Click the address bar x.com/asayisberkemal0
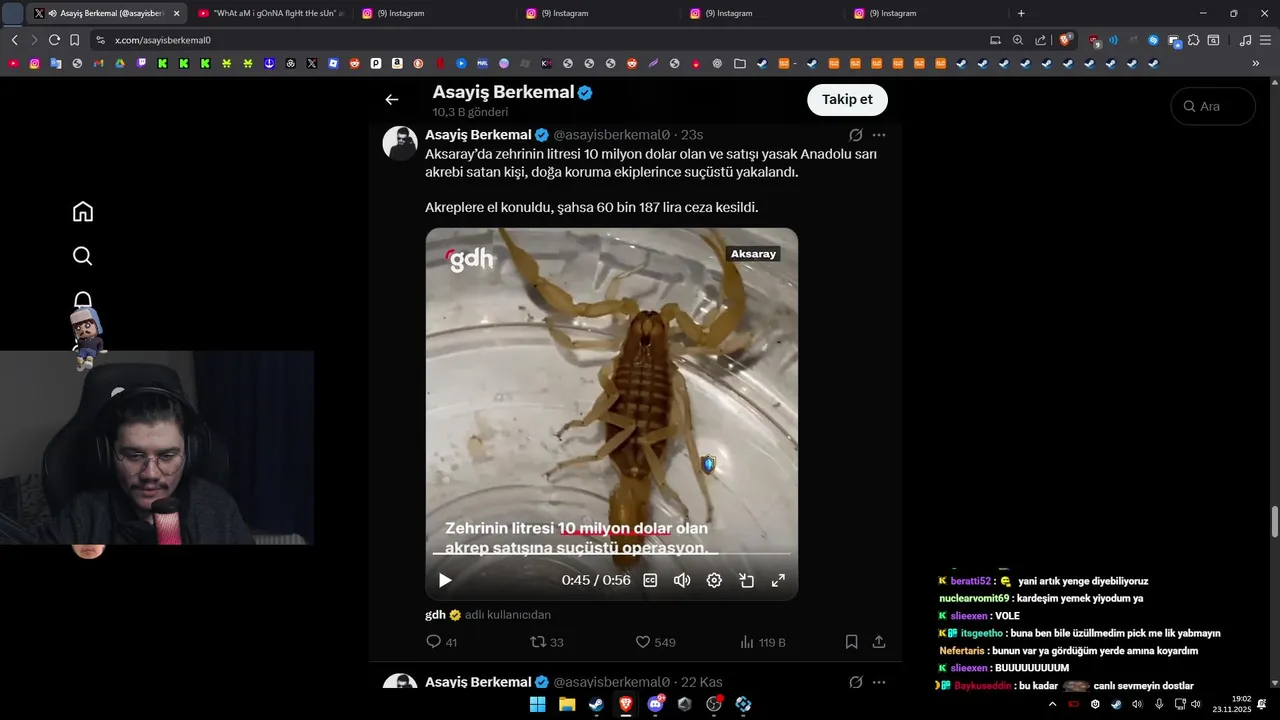This screenshot has height=720, width=1280. (162, 40)
